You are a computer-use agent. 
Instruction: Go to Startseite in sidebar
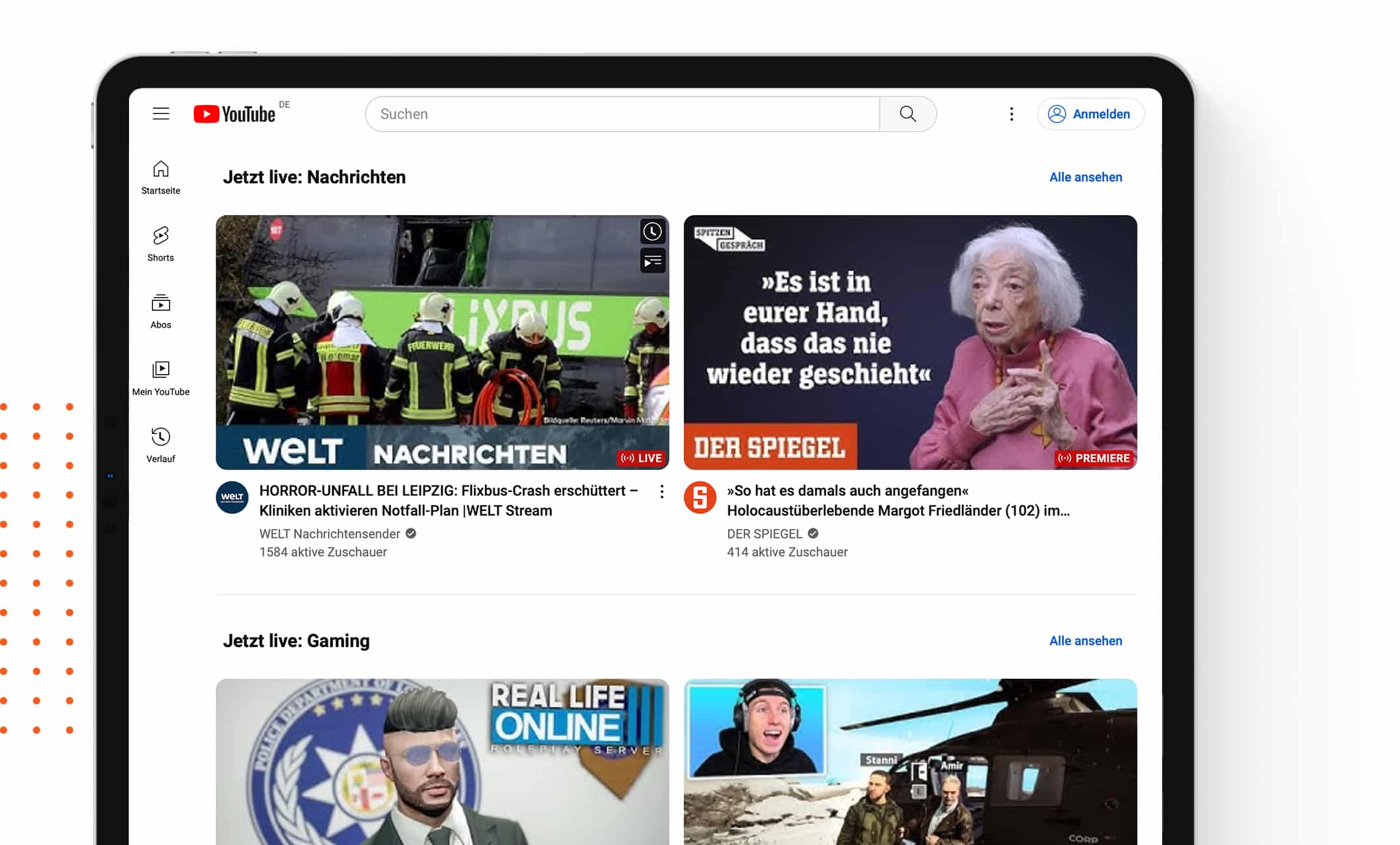point(161,177)
